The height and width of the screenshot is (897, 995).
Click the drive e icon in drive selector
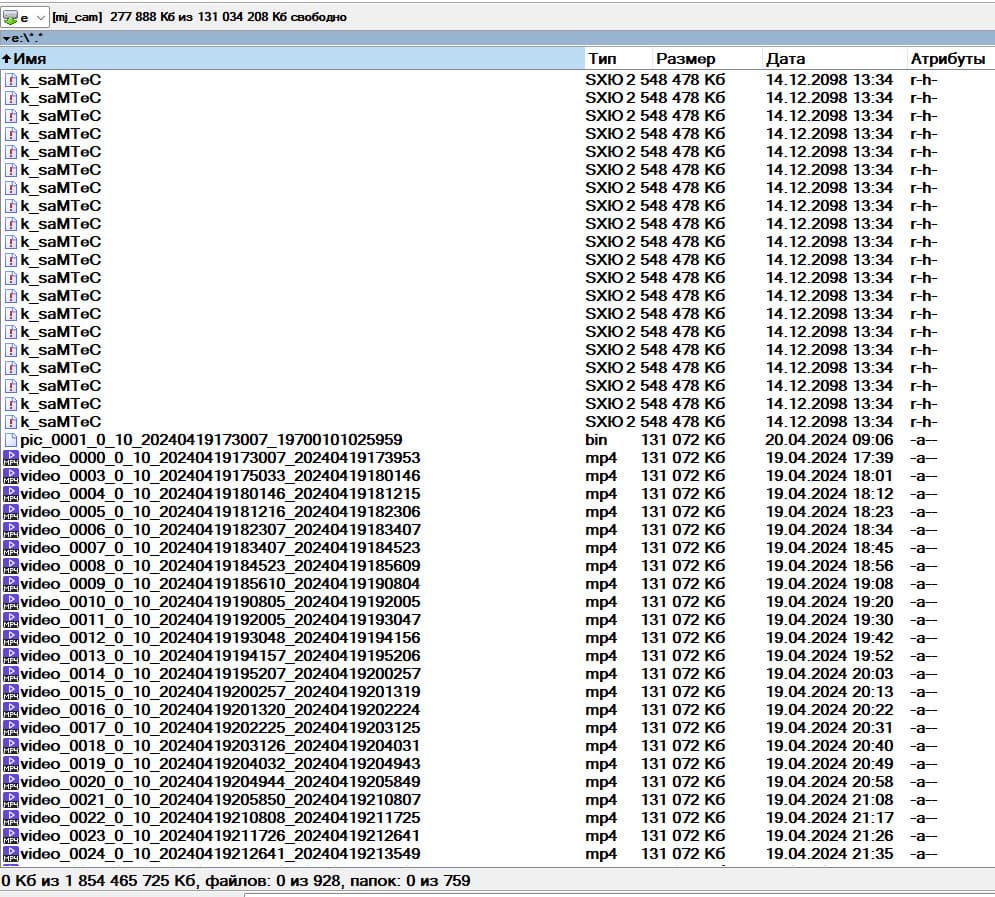click(10, 18)
